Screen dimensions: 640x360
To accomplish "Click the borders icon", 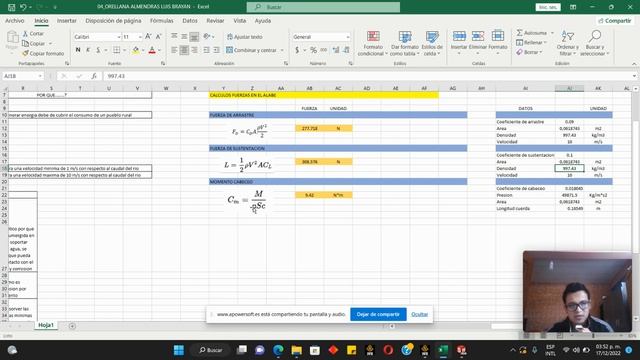I will pyautogui.click(x=116, y=50).
